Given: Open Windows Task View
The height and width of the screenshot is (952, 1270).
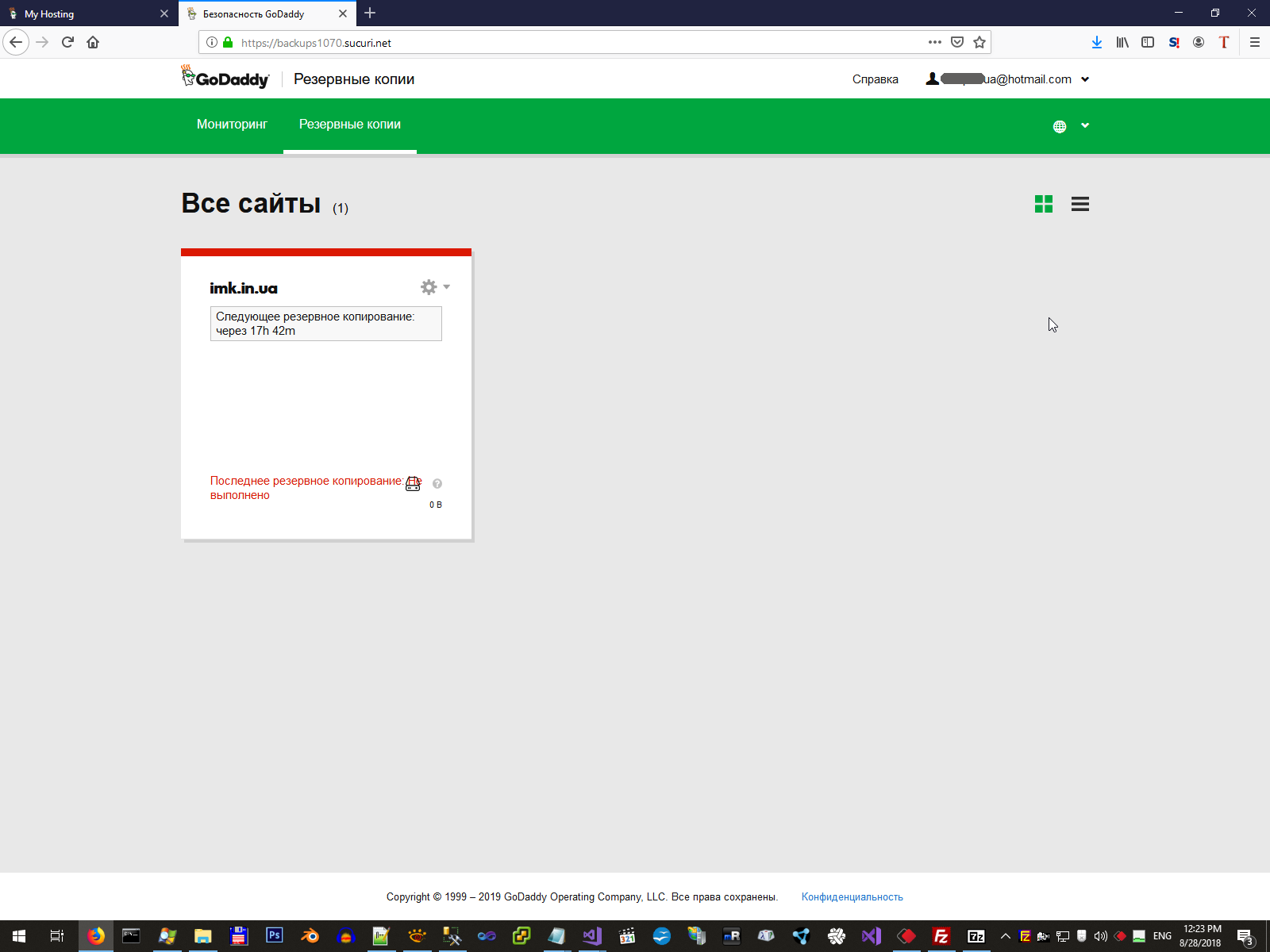Looking at the screenshot, I should pos(57,936).
